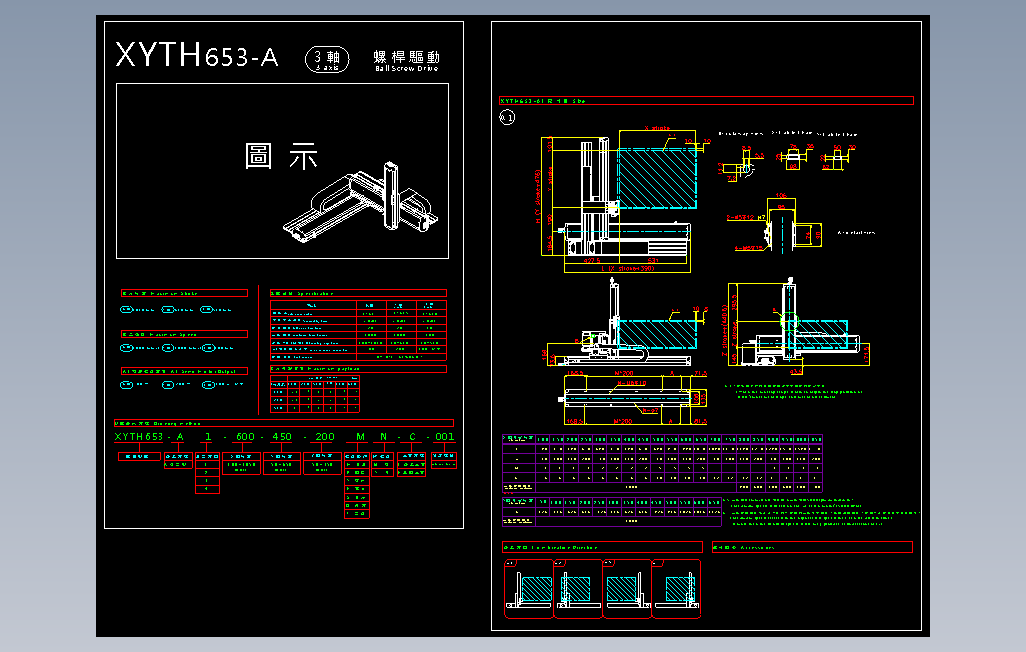The image size is (1026, 652).
Task: Click the L (X stroke+390) dimension text
Action: [x=628, y=268]
